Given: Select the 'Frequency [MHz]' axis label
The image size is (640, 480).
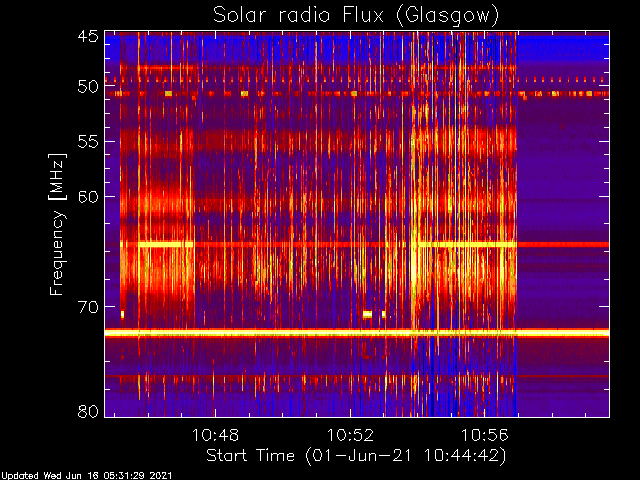Looking at the screenshot, I should click(57, 224).
